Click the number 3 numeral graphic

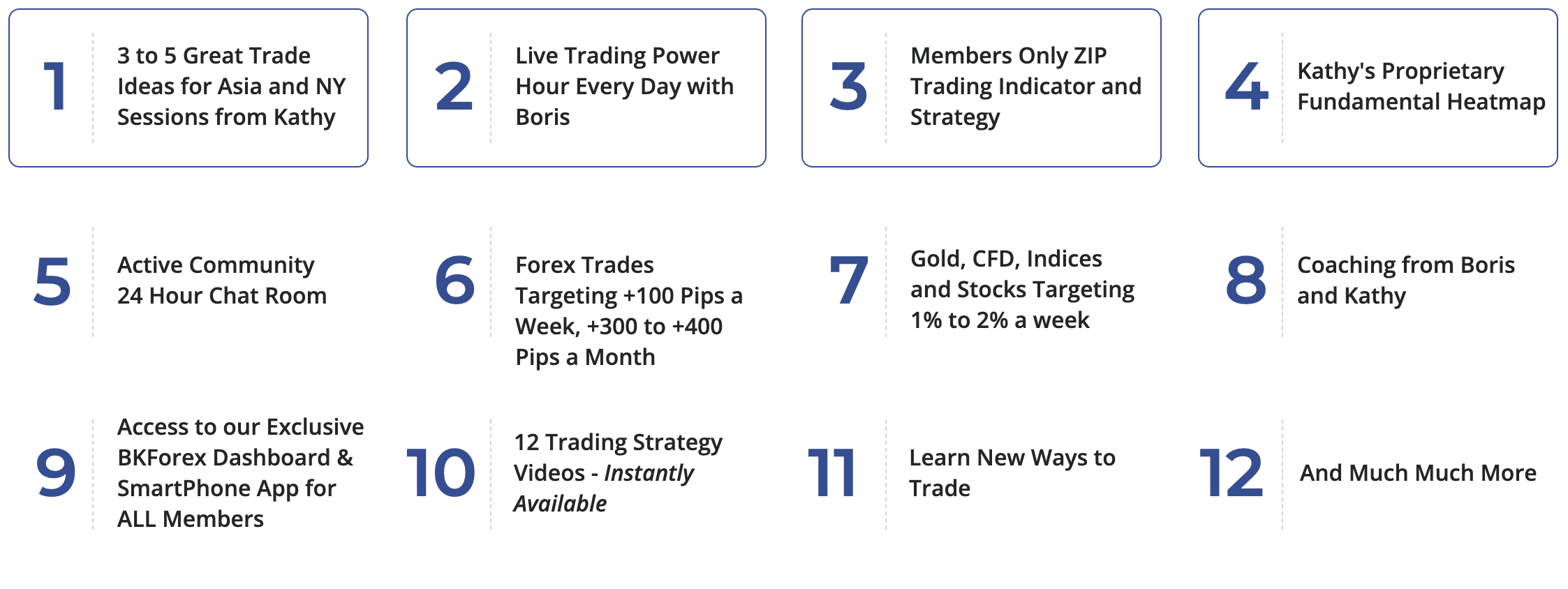coord(848,87)
